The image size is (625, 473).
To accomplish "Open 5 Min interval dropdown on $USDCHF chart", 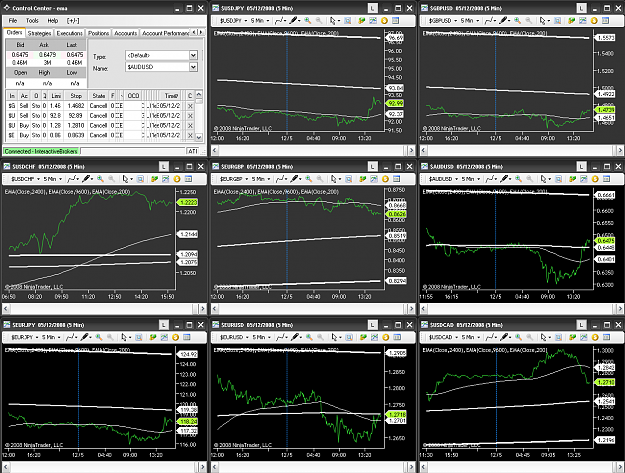I will 52,179.
